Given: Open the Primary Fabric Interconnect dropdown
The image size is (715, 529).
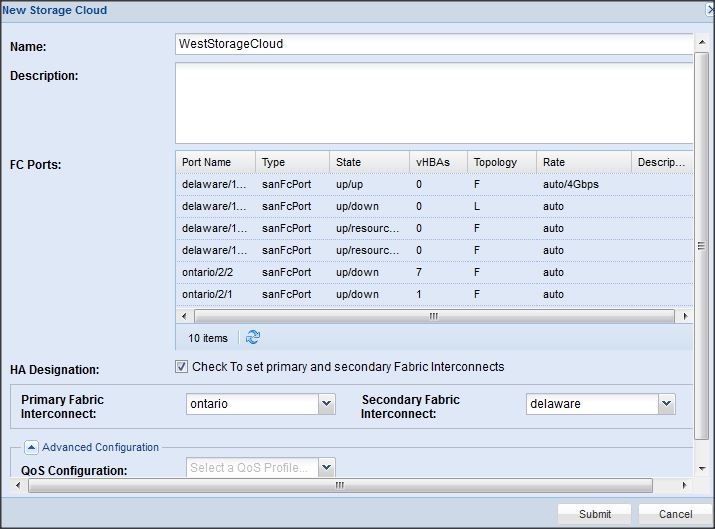Looking at the screenshot, I should [x=326, y=404].
